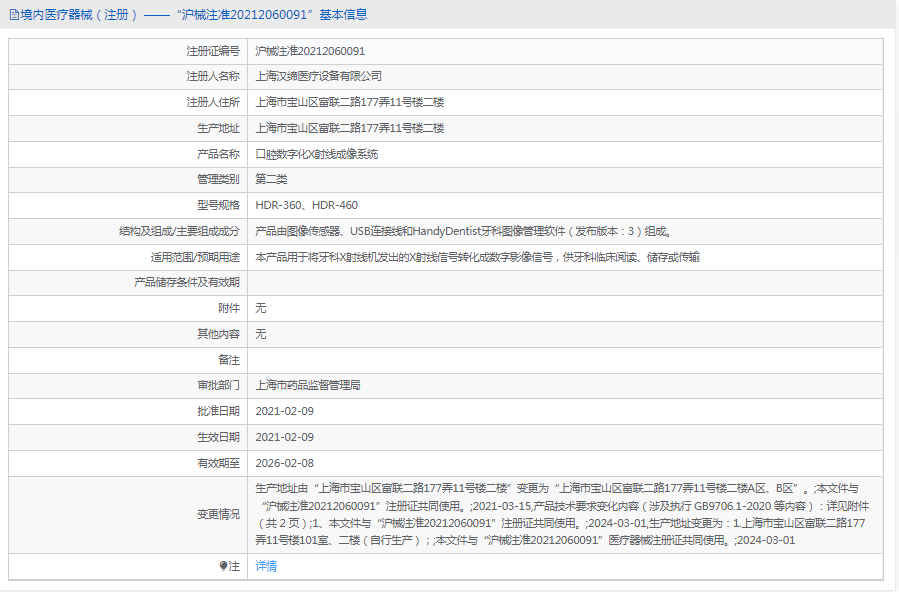Screen dimensions: 899x592
Task: Click the bullet icon beside 注 label
Action: pyautogui.click(x=224, y=566)
